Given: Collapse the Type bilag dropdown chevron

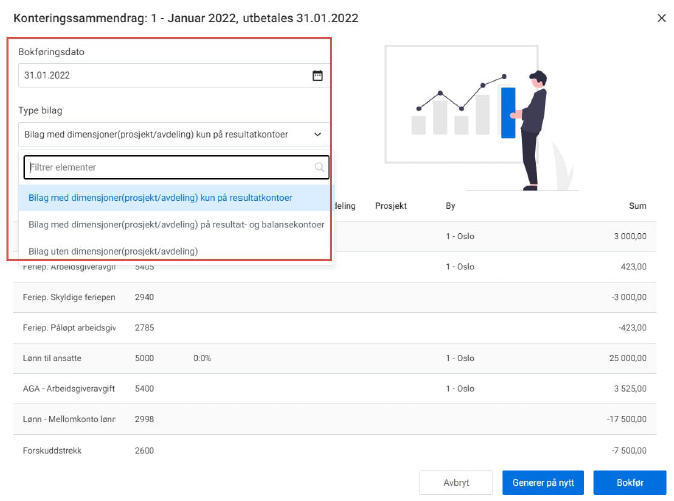Looking at the screenshot, I should click(x=318, y=133).
